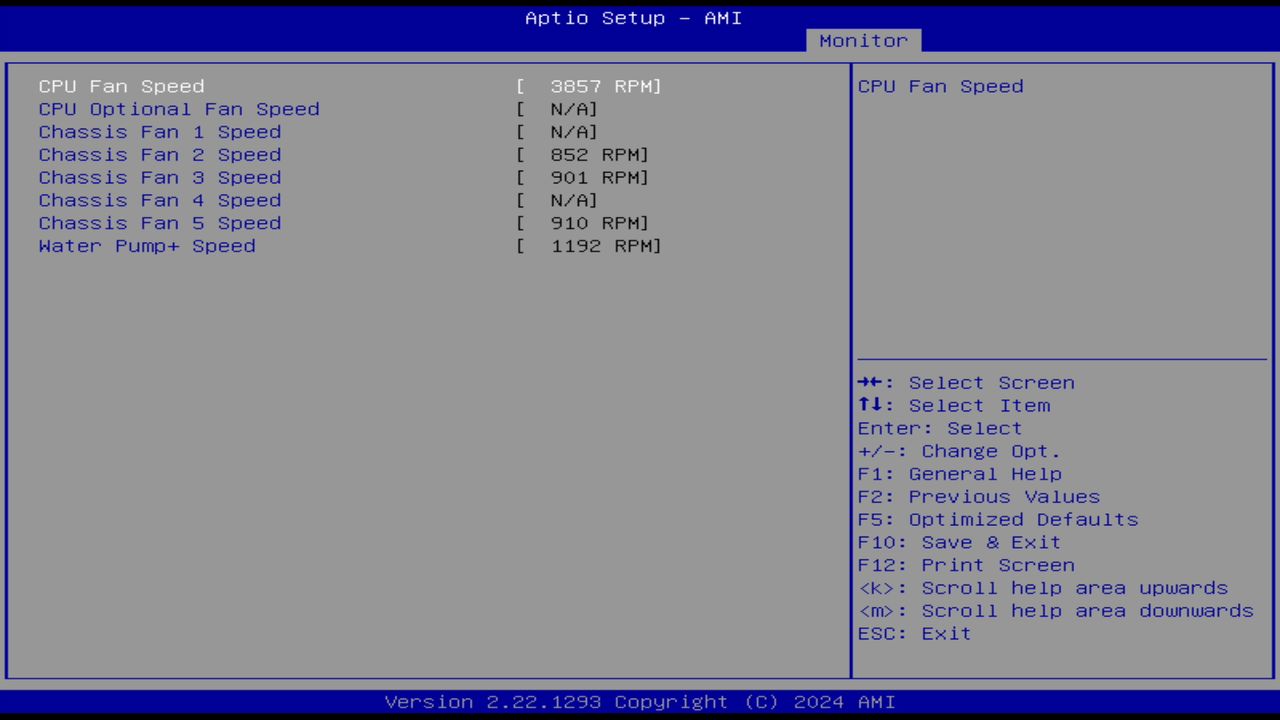This screenshot has height=720, width=1280.
Task: Click N/A value for CPU Optional Fan
Action: pyautogui.click(x=557, y=109)
